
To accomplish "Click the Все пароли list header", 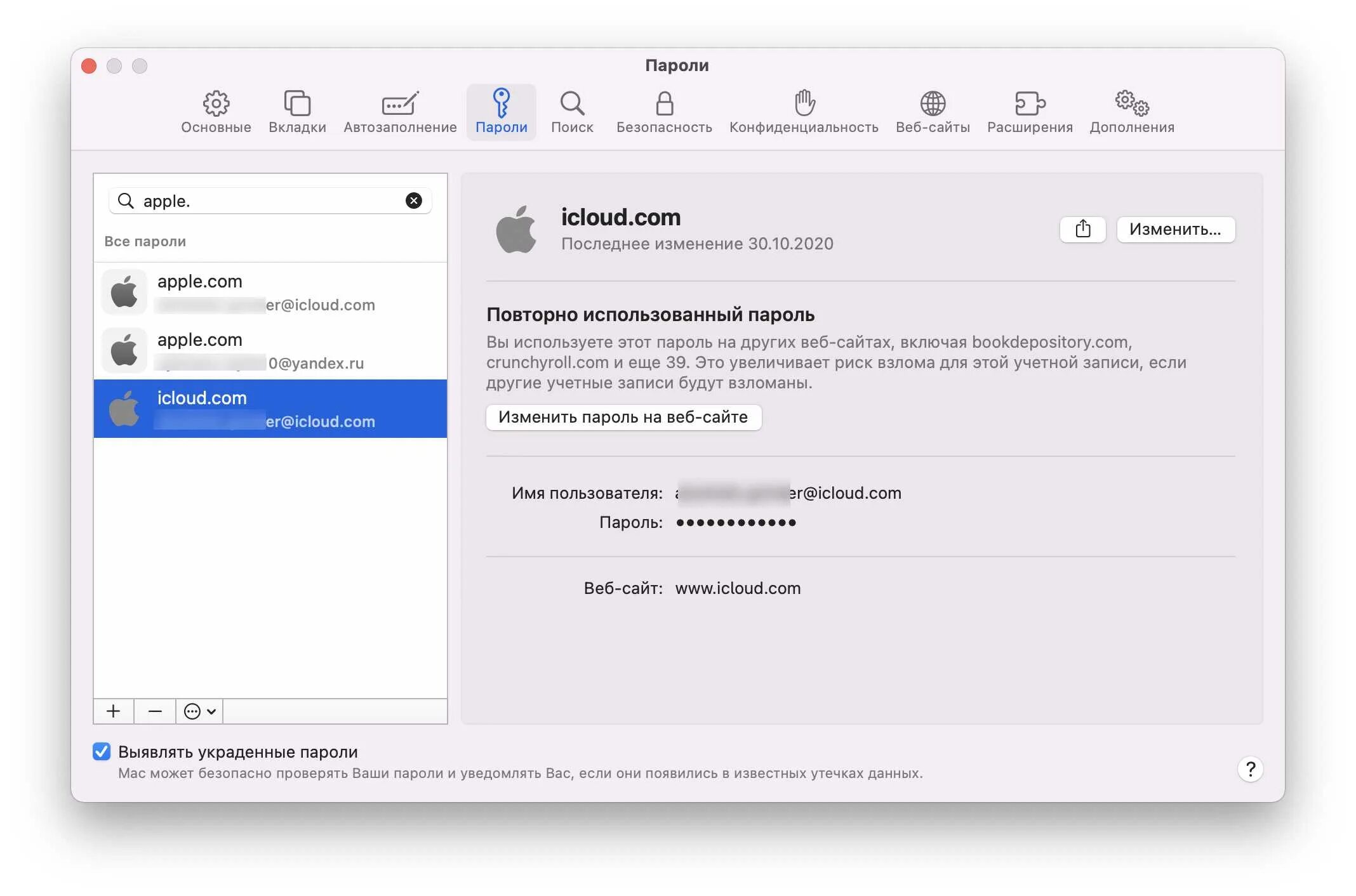I will click(x=145, y=241).
